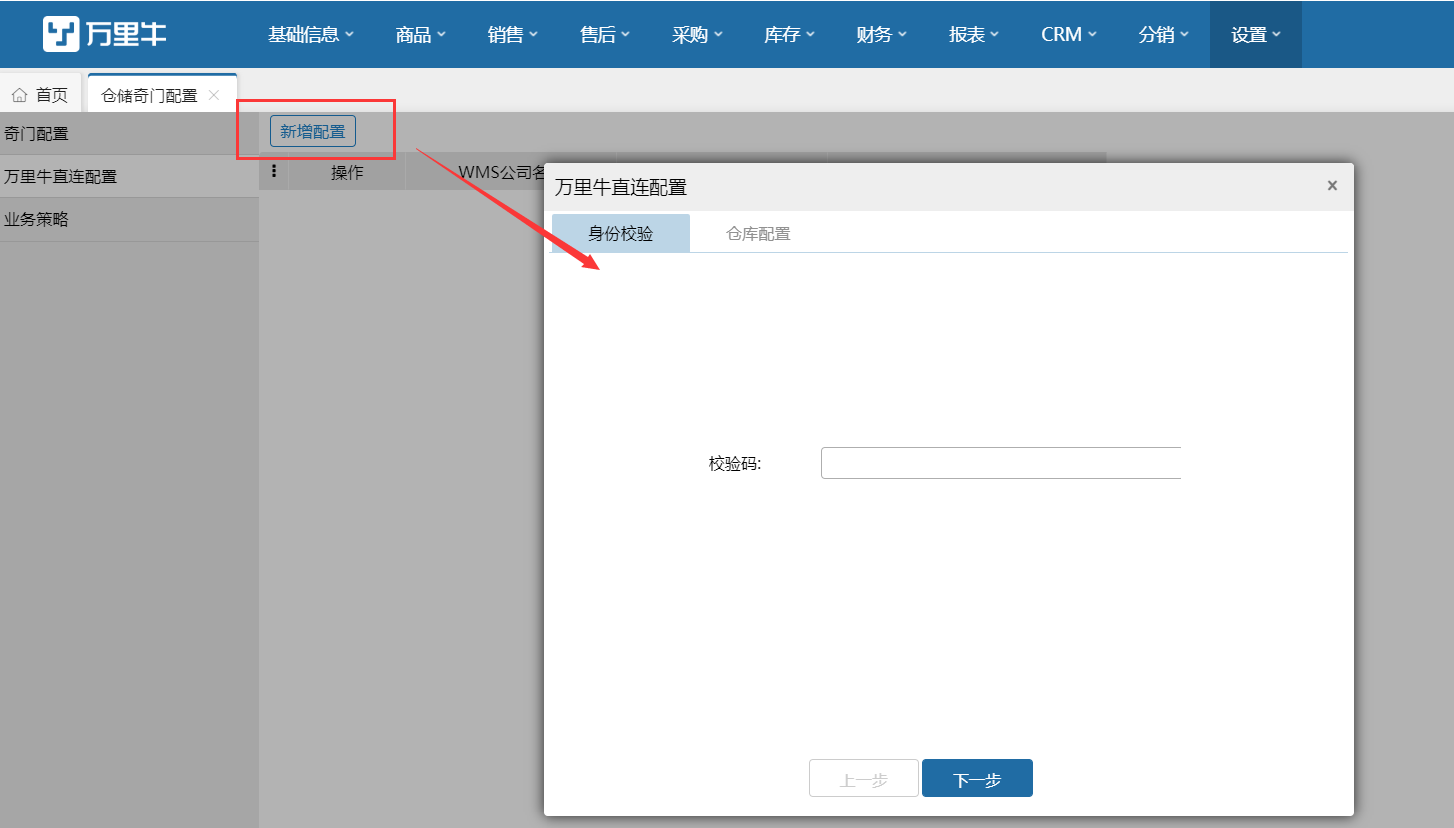Click the home icon on 首页 tab
Image resolution: width=1454 pixels, height=828 pixels.
pos(19,95)
